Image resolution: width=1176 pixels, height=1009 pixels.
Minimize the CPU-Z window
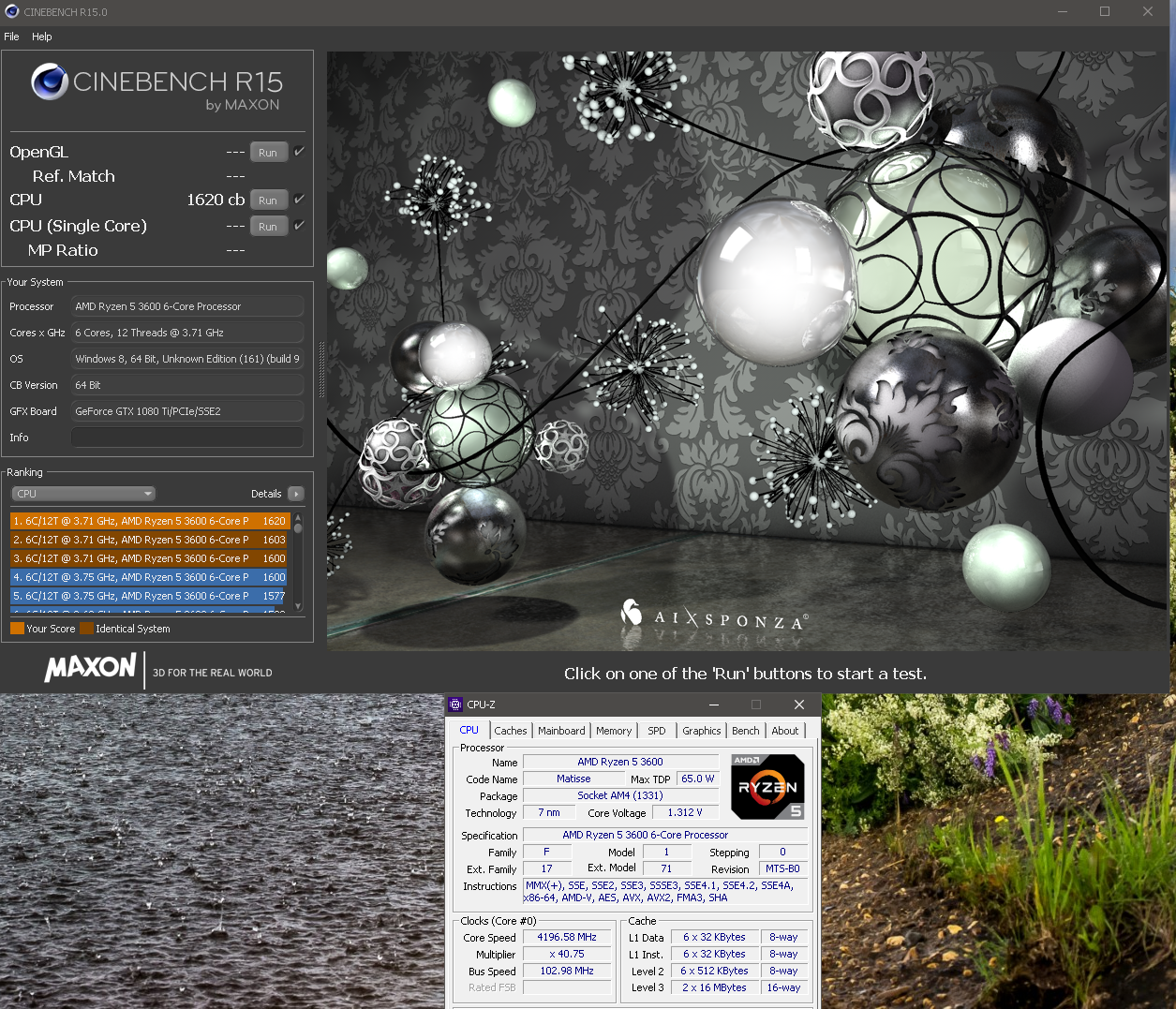point(714,705)
